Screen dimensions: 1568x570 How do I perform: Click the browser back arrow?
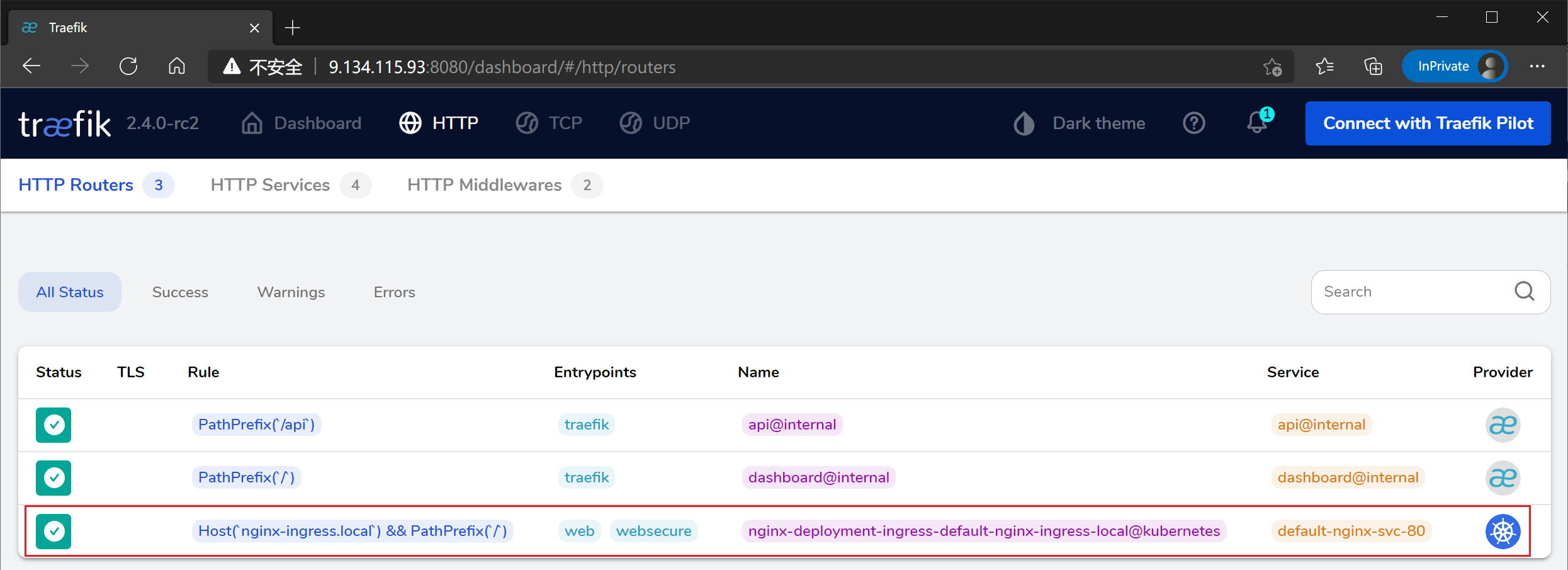pos(31,66)
